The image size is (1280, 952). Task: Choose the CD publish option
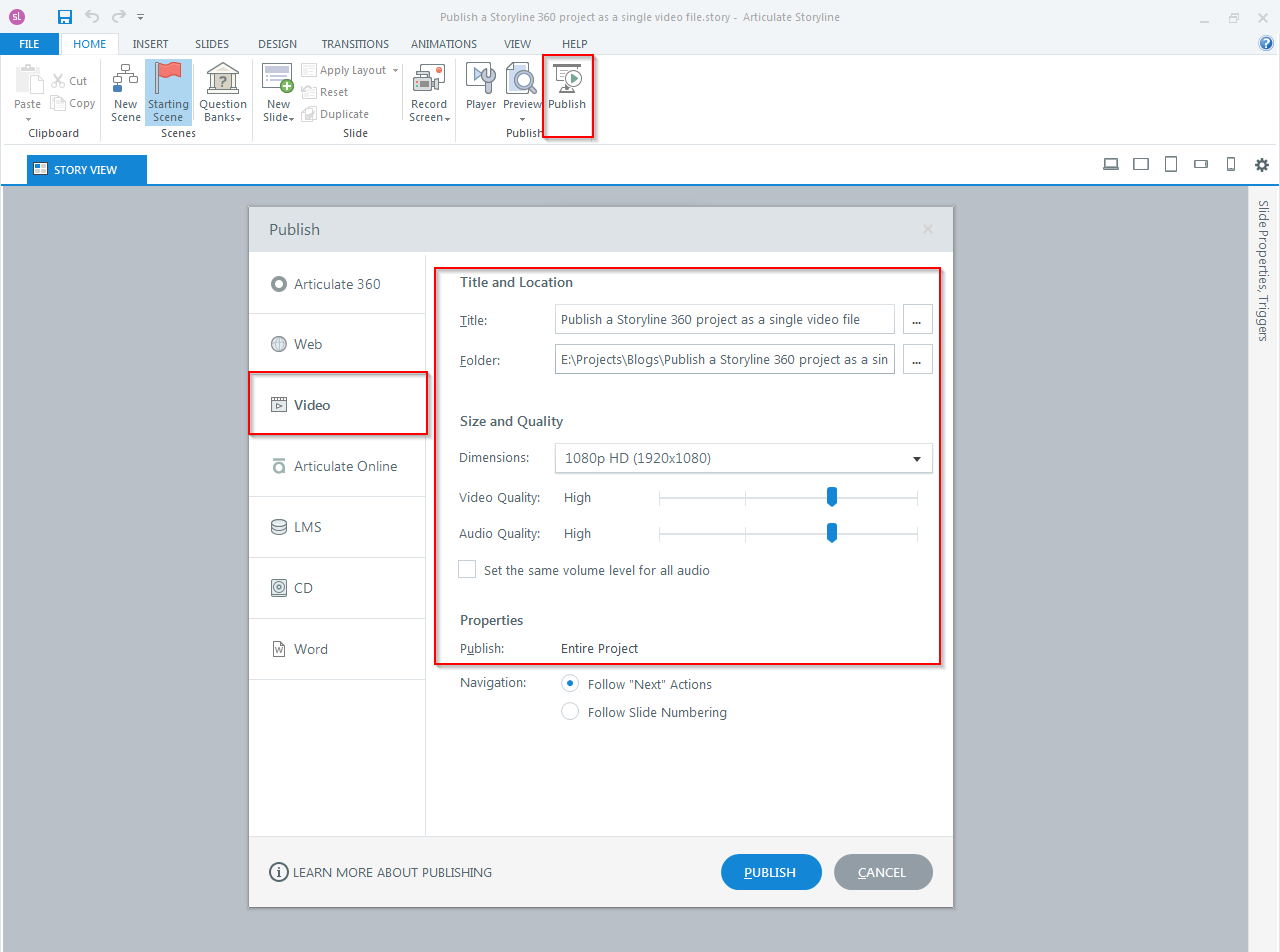tap(337, 588)
